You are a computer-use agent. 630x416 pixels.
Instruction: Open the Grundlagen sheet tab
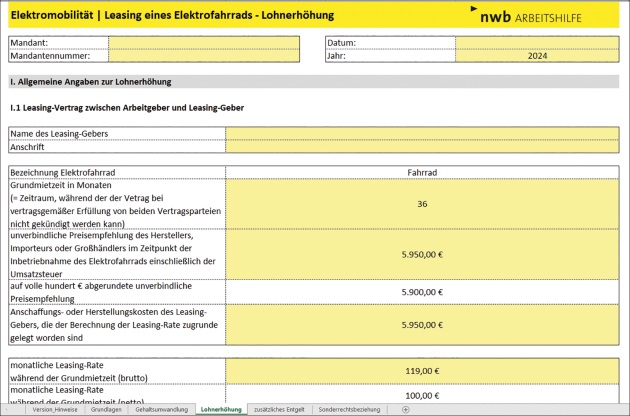[x=106, y=409]
